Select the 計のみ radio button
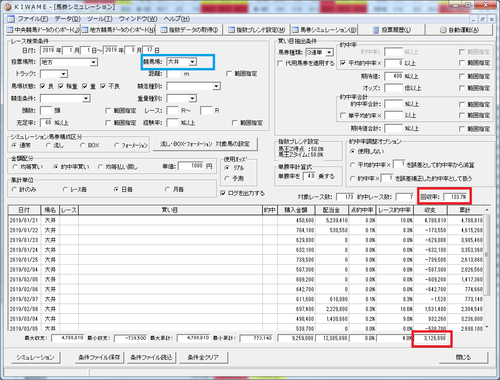This screenshot has height=380, width=500. (x=14, y=189)
